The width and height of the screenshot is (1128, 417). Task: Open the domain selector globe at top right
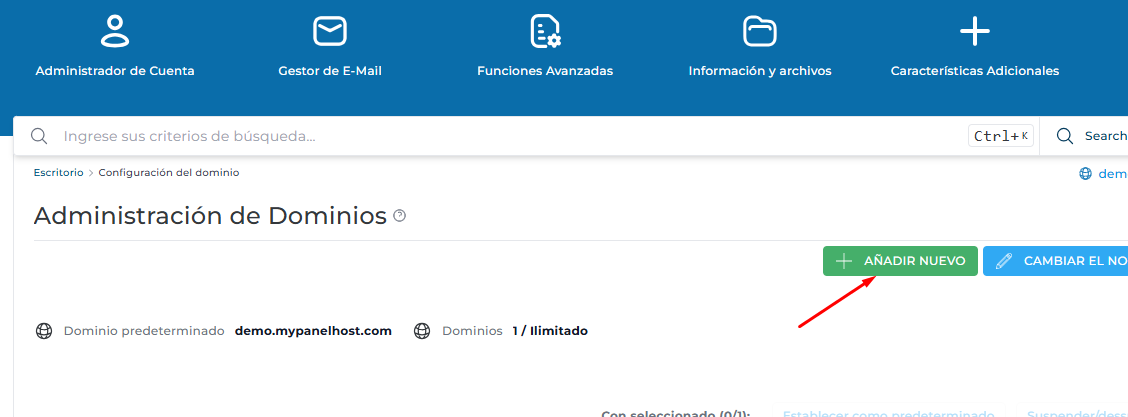pyautogui.click(x=1086, y=173)
